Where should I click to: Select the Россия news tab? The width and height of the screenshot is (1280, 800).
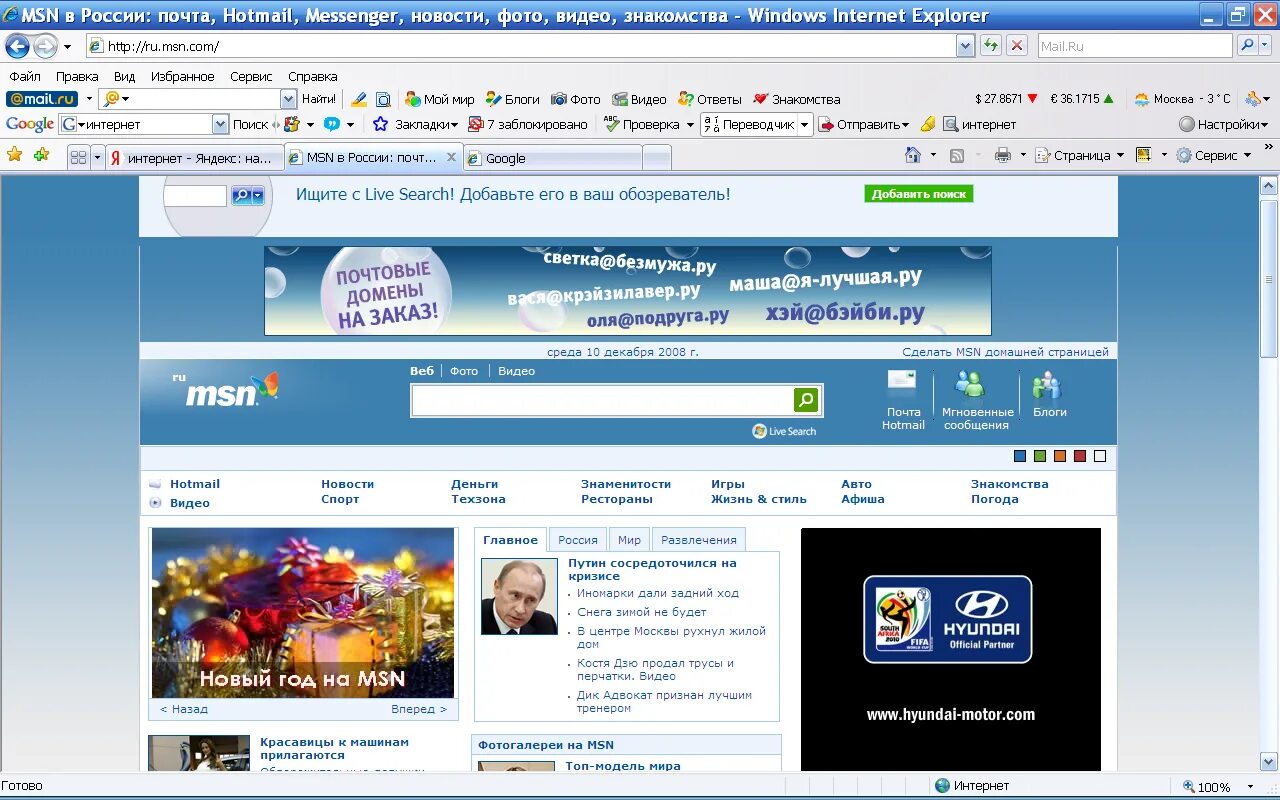(x=578, y=539)
